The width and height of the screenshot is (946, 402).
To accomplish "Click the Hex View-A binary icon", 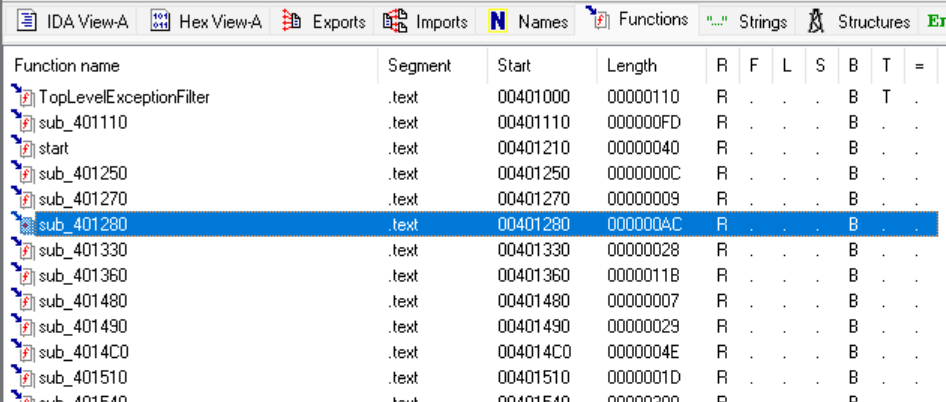I will [160, 22].
